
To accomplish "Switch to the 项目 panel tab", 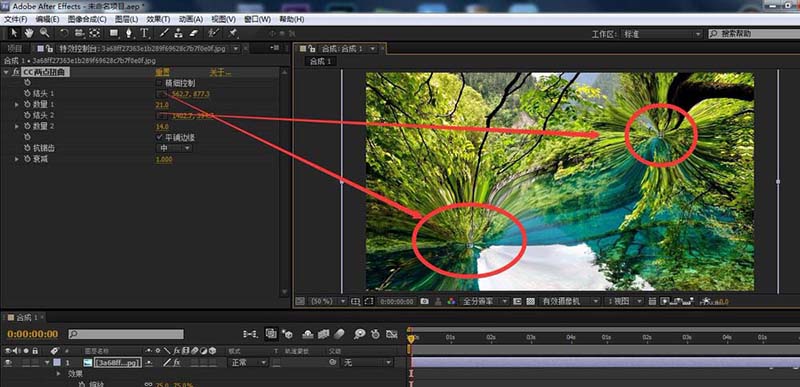I will click(x=15, y=48).
